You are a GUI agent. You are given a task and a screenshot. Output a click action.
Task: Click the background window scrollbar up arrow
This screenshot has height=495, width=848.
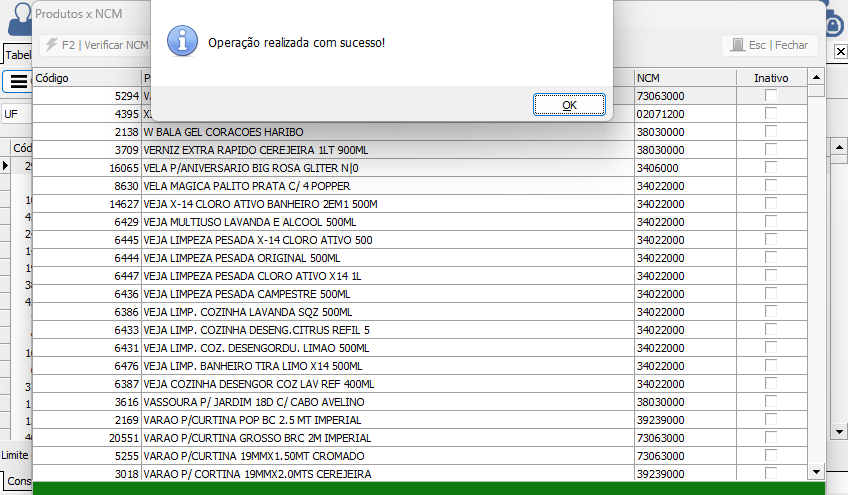click(839, 147)
